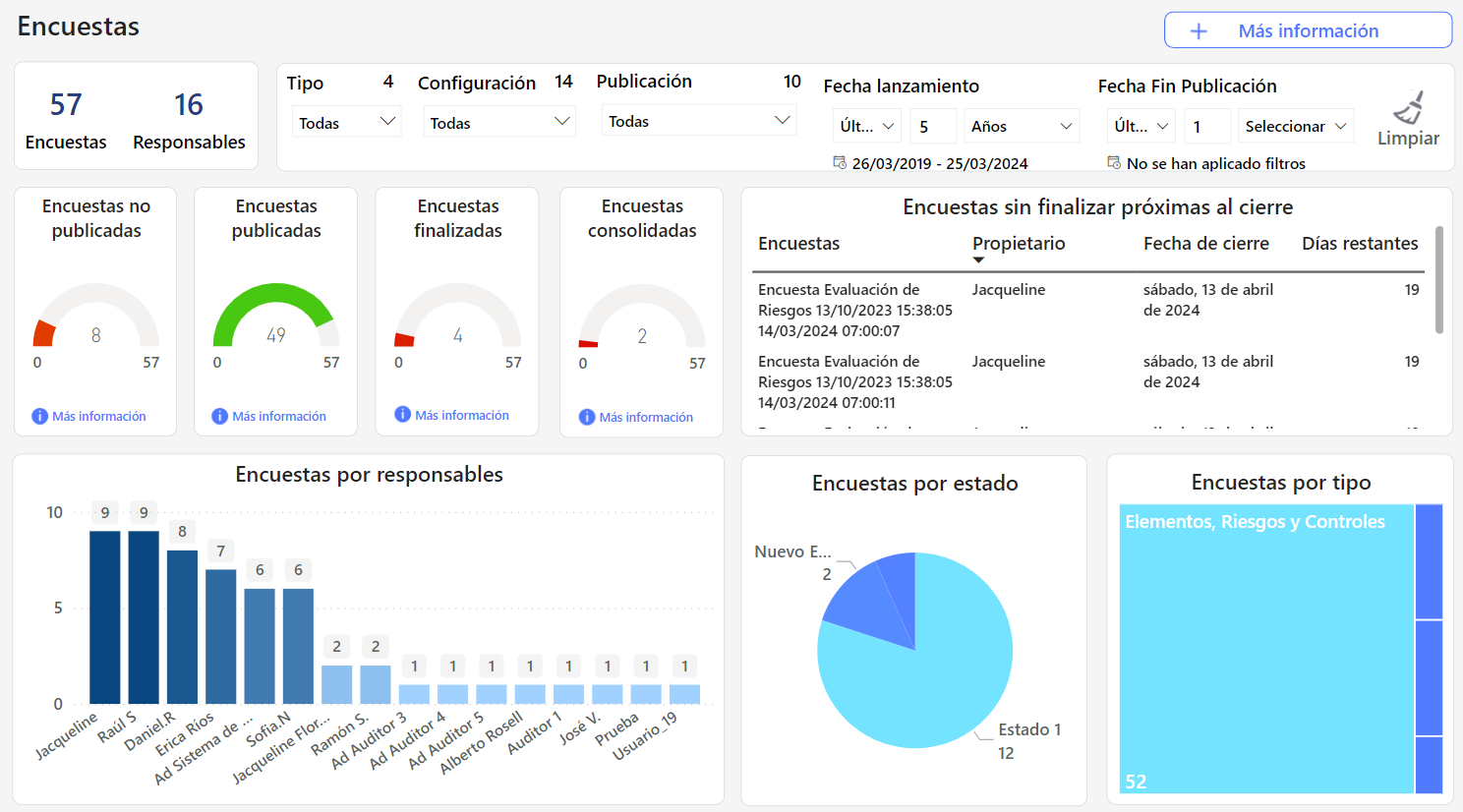The height and width of the screenshot is (812, 1463).
Task: Click calendar icon beside 'No se han aplicado filtros'
Action: 1114,163
